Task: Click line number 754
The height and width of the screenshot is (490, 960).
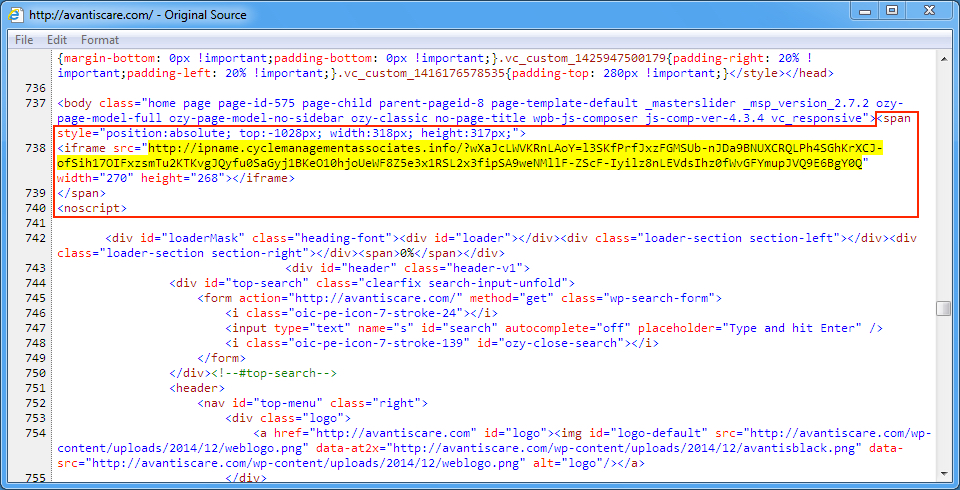Action: (x=34, y=432)
